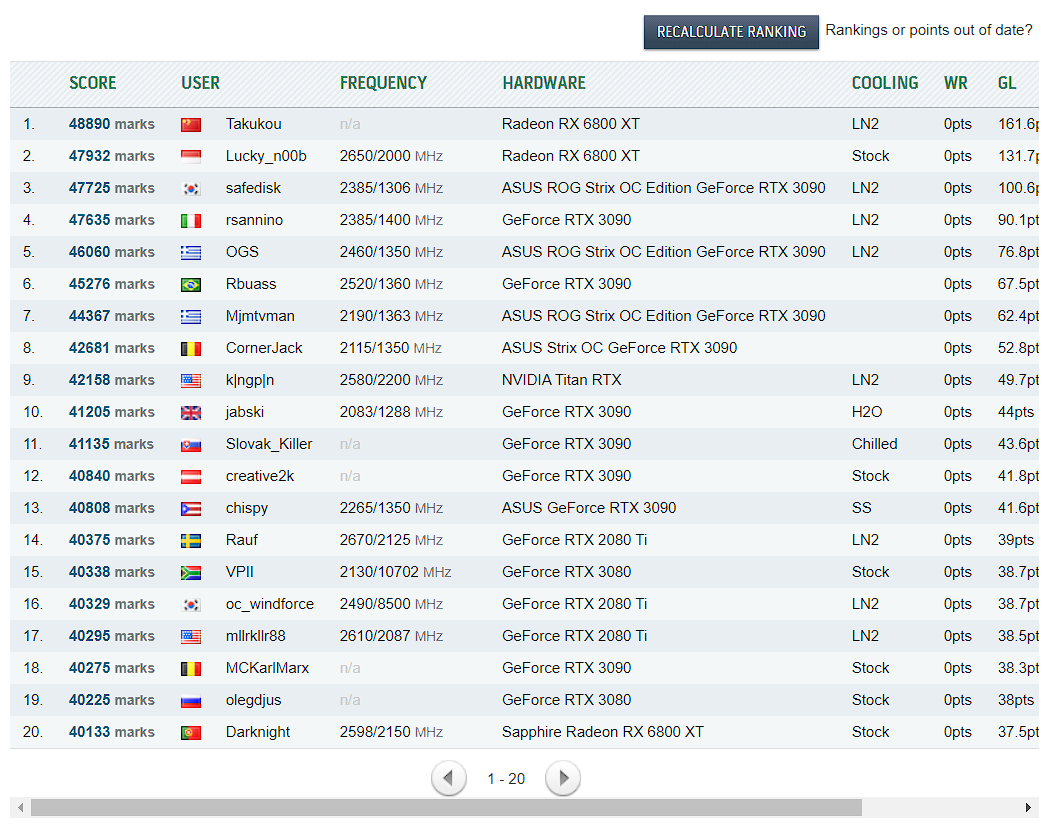Click the Russia flag beside olegdjus
This screenshot has width=1046, height=827.
191,701
